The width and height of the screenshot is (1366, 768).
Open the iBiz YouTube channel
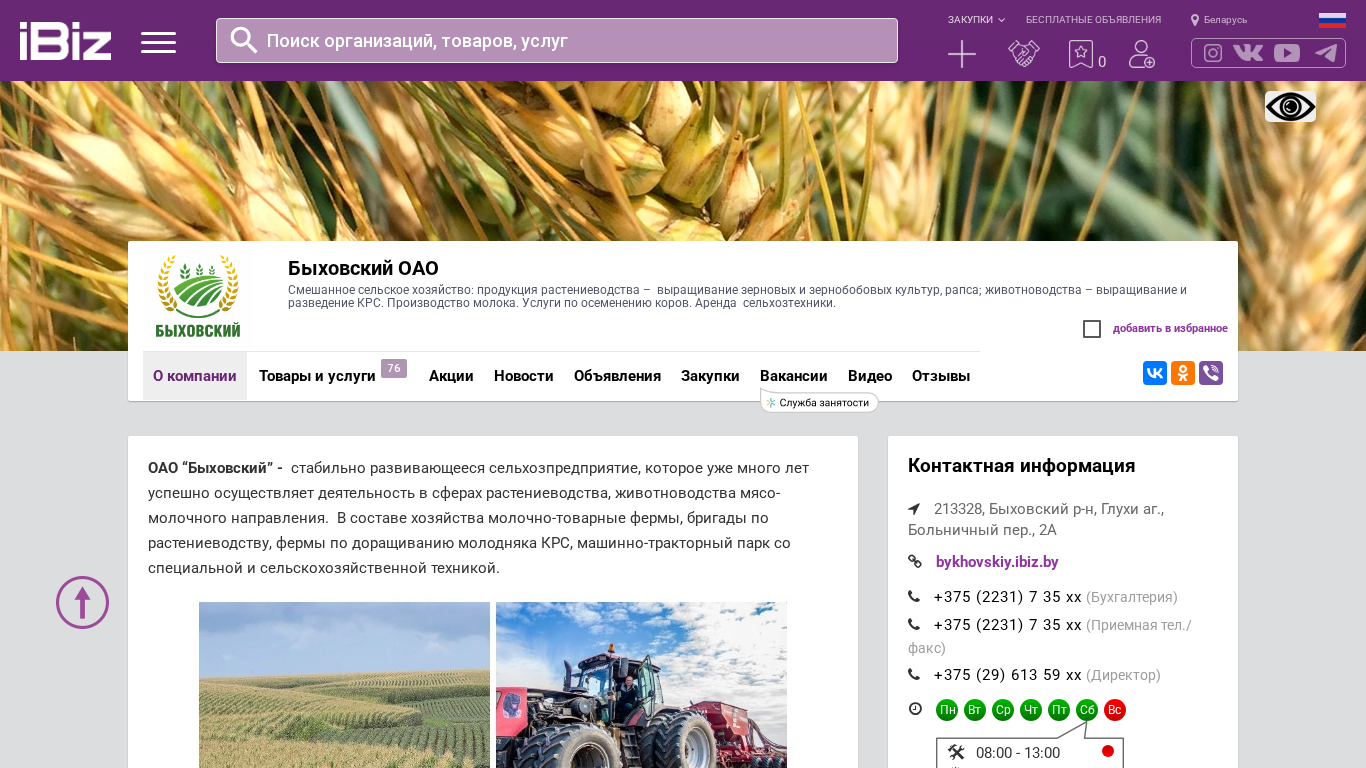(1287, 53)
